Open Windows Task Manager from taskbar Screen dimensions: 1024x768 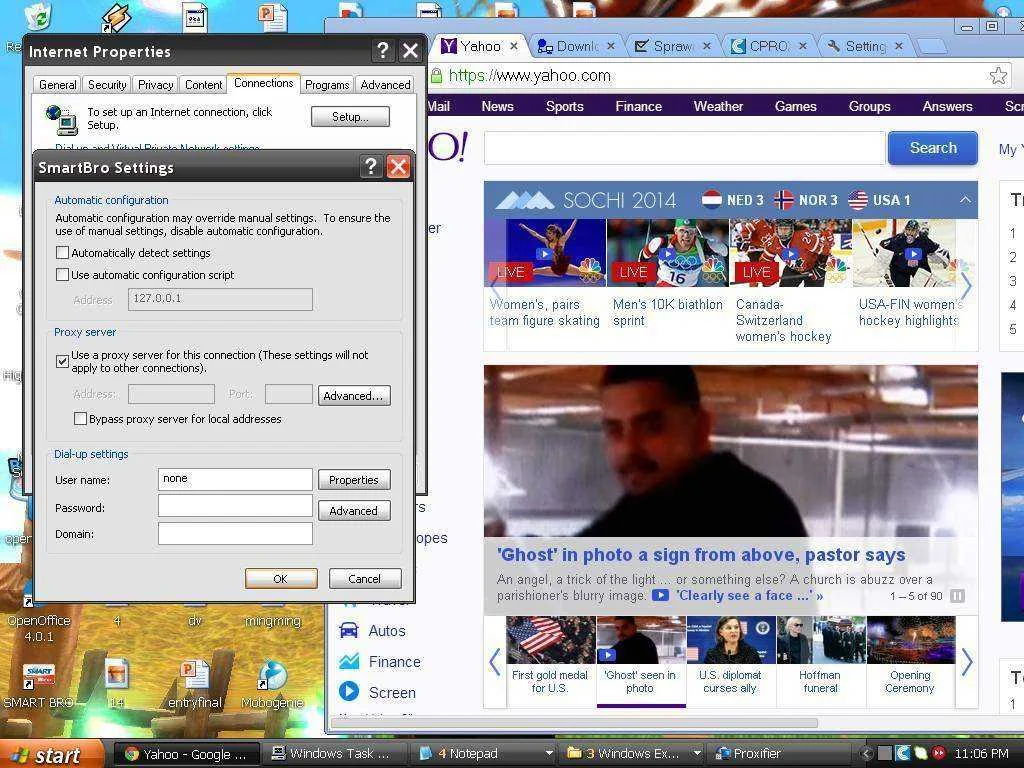tap(334, 754)
